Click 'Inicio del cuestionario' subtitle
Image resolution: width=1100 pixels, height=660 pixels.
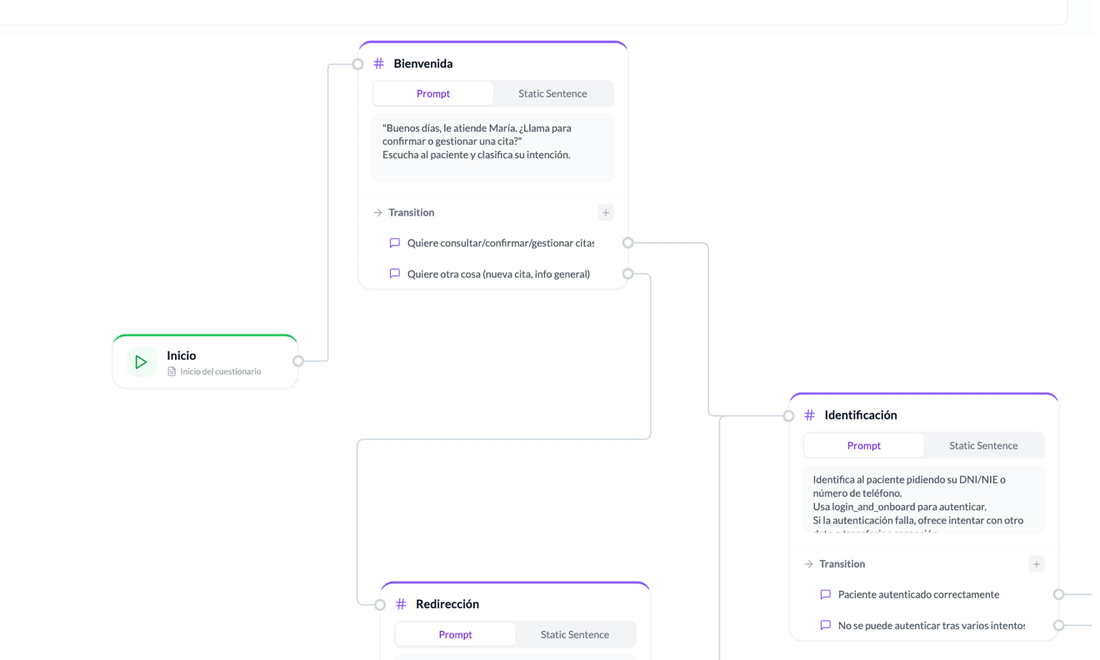coord(220,372)
